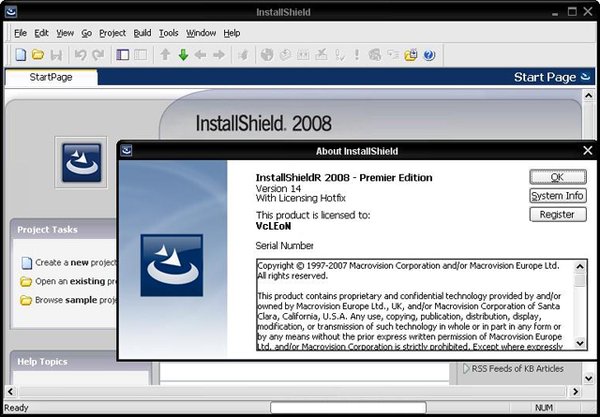
Task: Click the license text scrollbar down arrow
Action: [581, 346]
